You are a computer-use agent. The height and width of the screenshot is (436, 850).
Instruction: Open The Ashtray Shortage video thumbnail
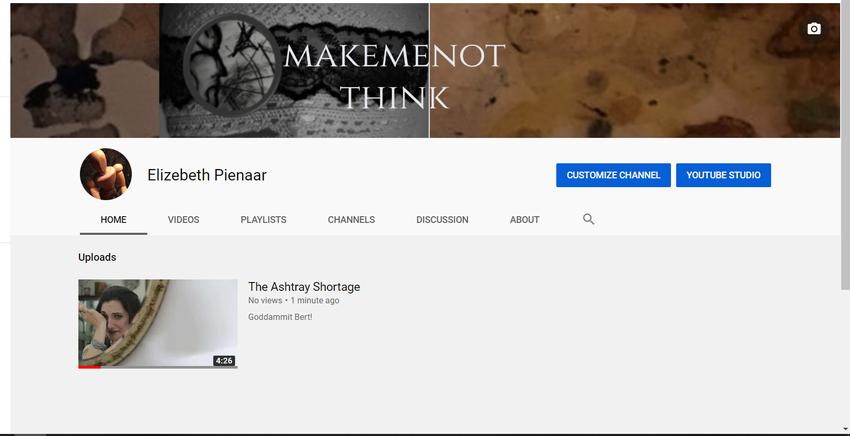pos(158,324)
